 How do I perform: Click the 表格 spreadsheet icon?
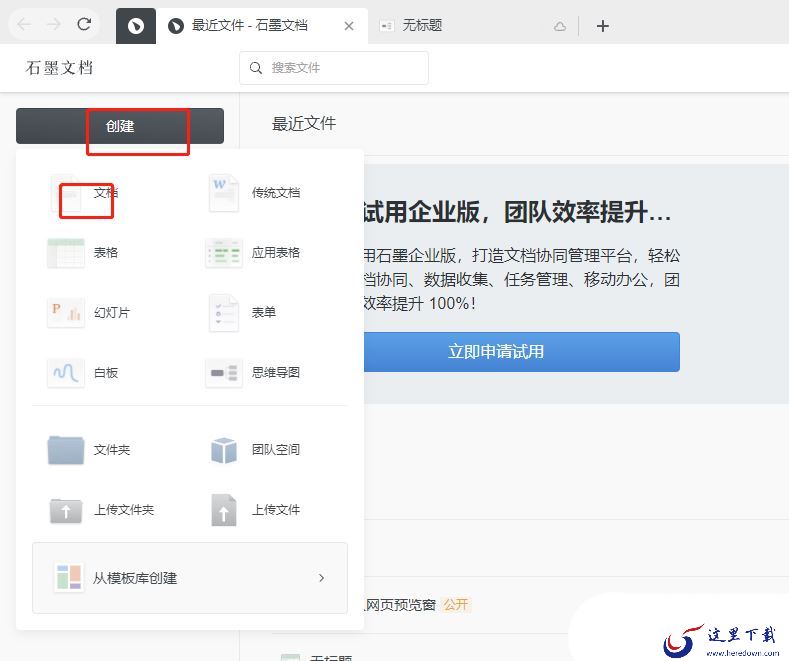66,253
